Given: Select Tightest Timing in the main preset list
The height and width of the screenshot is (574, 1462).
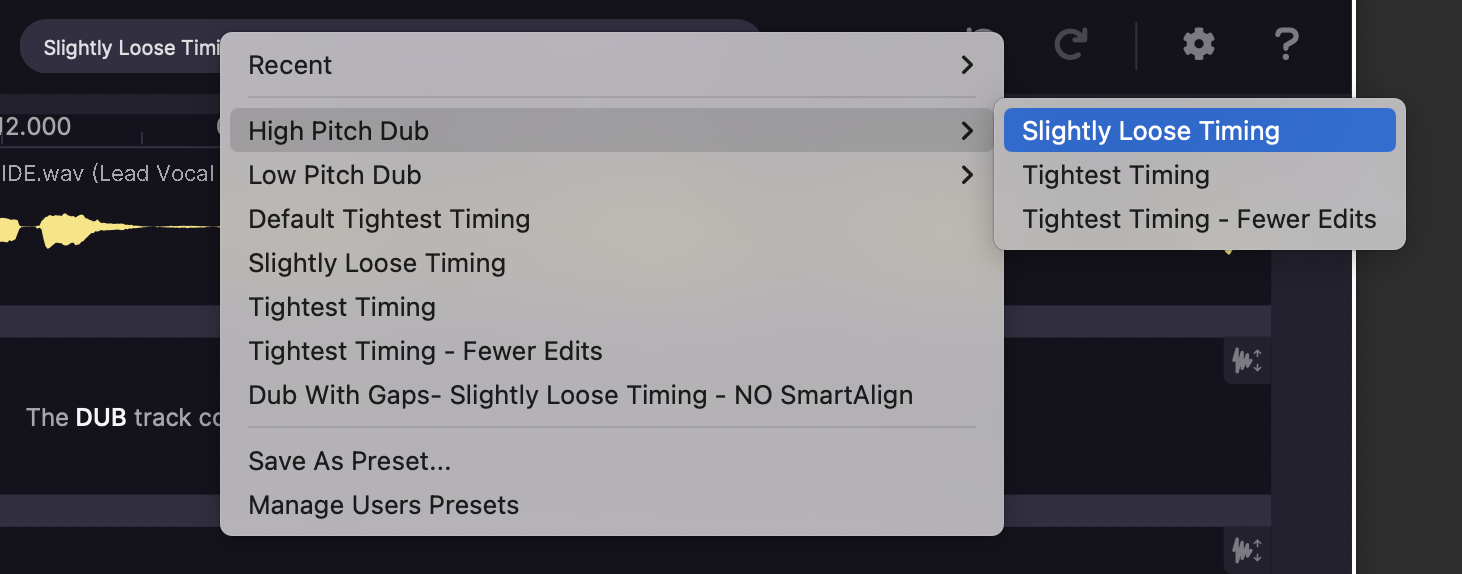Looking at the screenshot, I should click(x=342, y=307).
